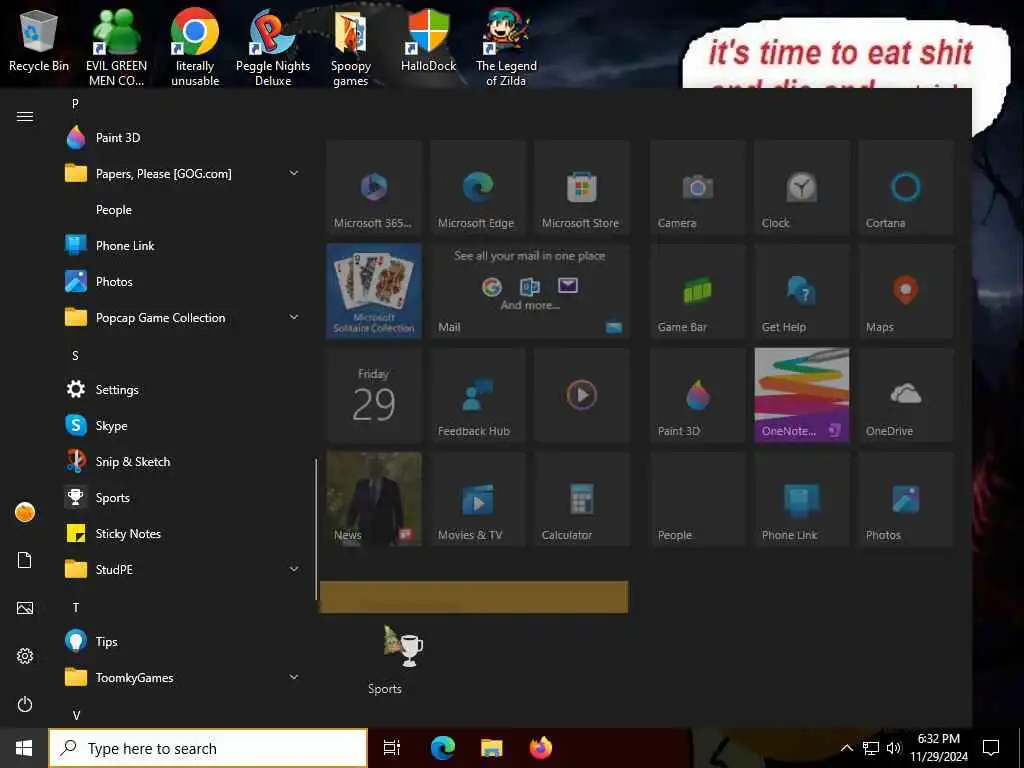
Task: Click the Type here to search box
Action: [x=208, y=748]
